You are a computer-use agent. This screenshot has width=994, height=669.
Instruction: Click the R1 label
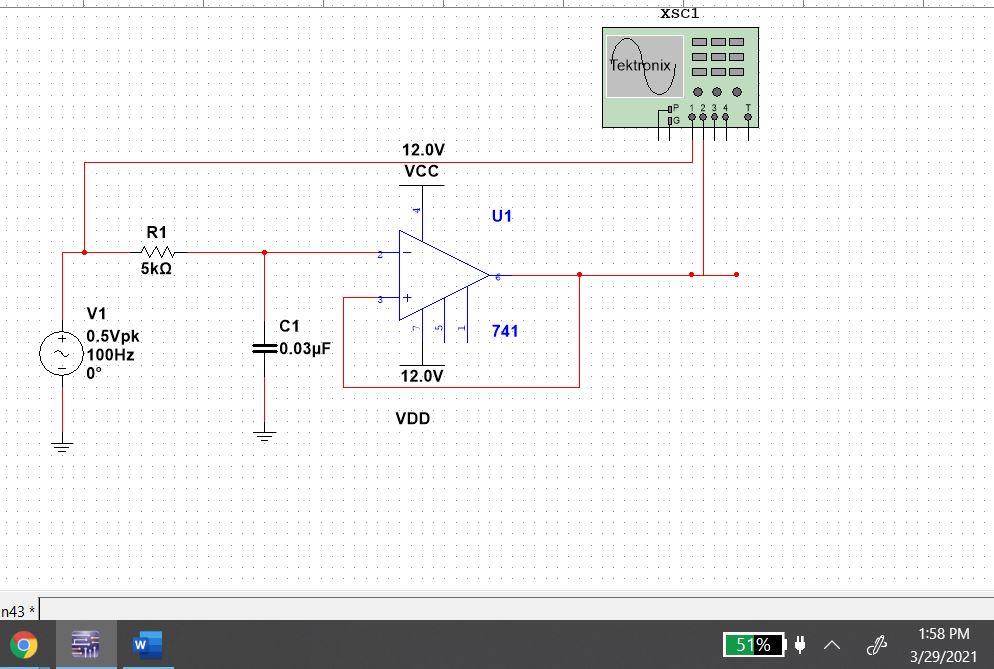(157, 232)
